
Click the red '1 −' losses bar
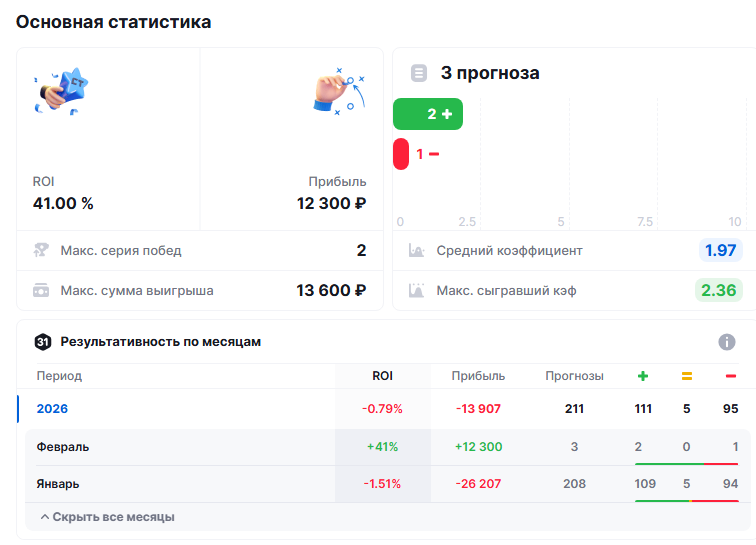[x=402, y=154]
